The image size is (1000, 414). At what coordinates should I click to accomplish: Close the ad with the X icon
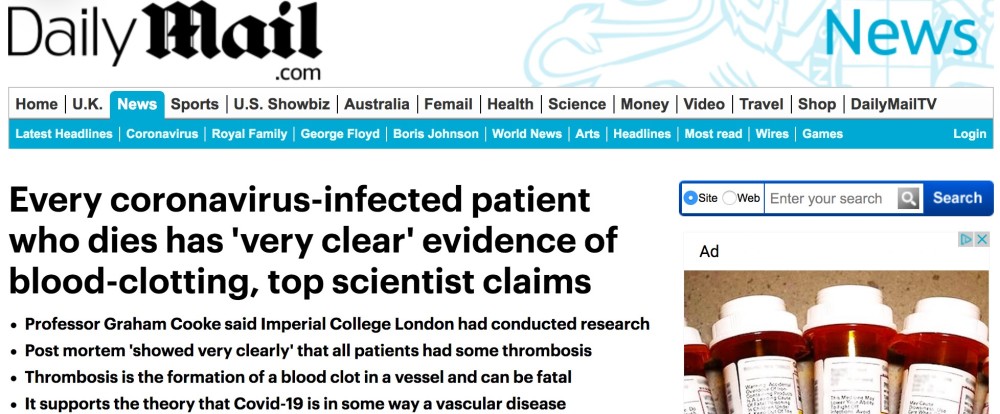982,240
